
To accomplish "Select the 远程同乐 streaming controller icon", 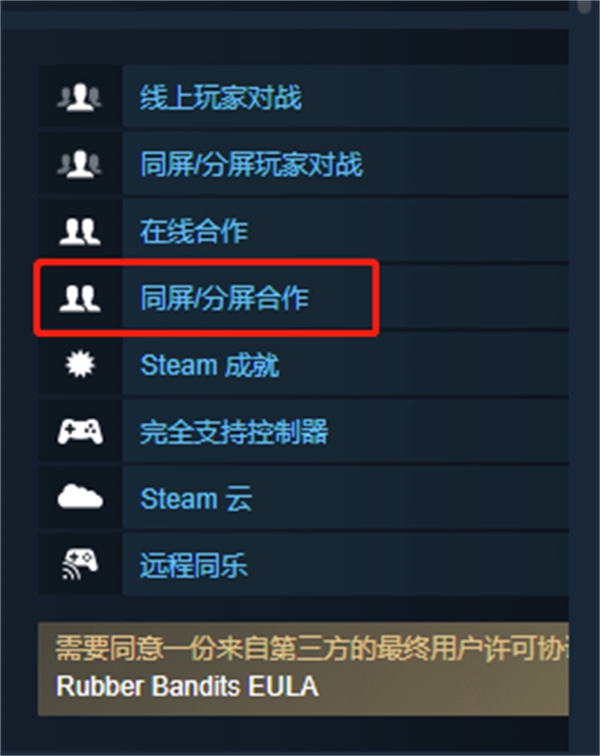I will coord(80,564).
